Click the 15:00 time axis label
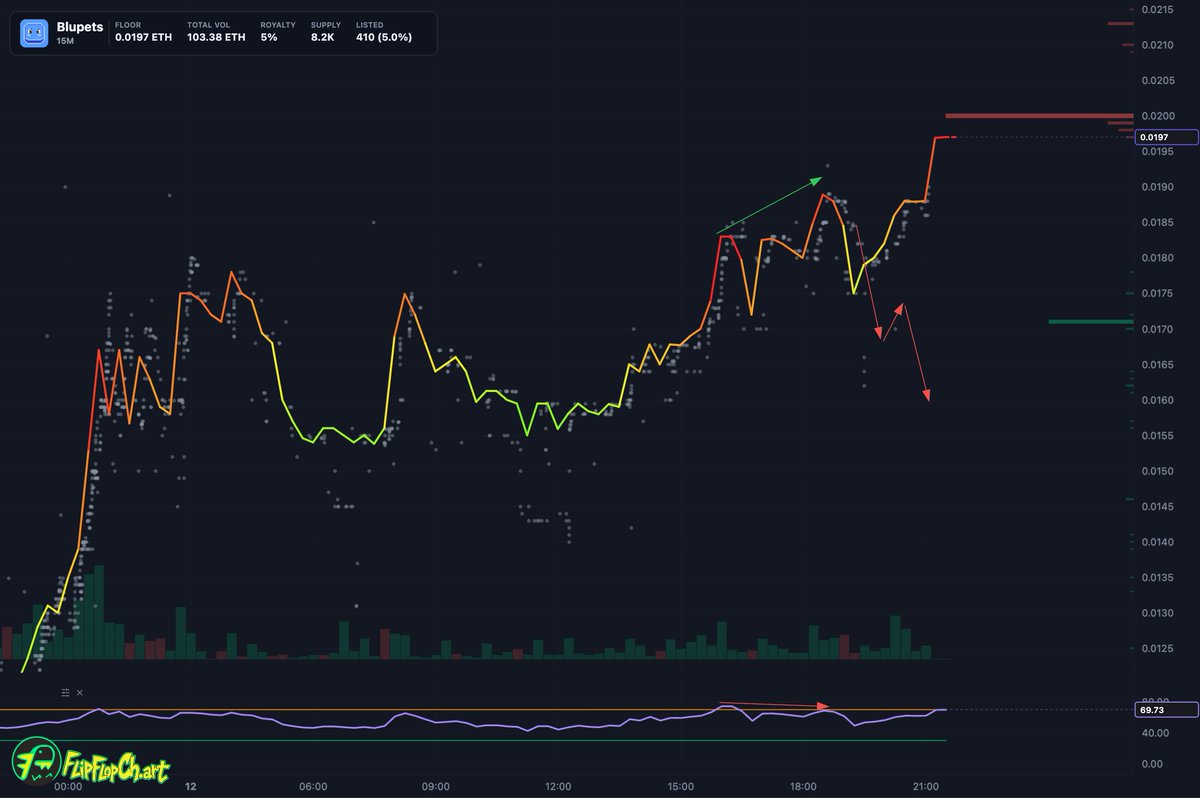The width and height of the screenshot is (1200, 798). 681,786
